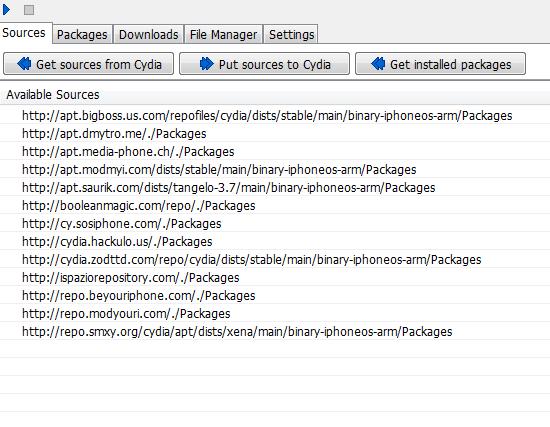Screen dimensions: 550x427
Task: Select the apt.dmytro.me source row
Action: click(275, 133)
